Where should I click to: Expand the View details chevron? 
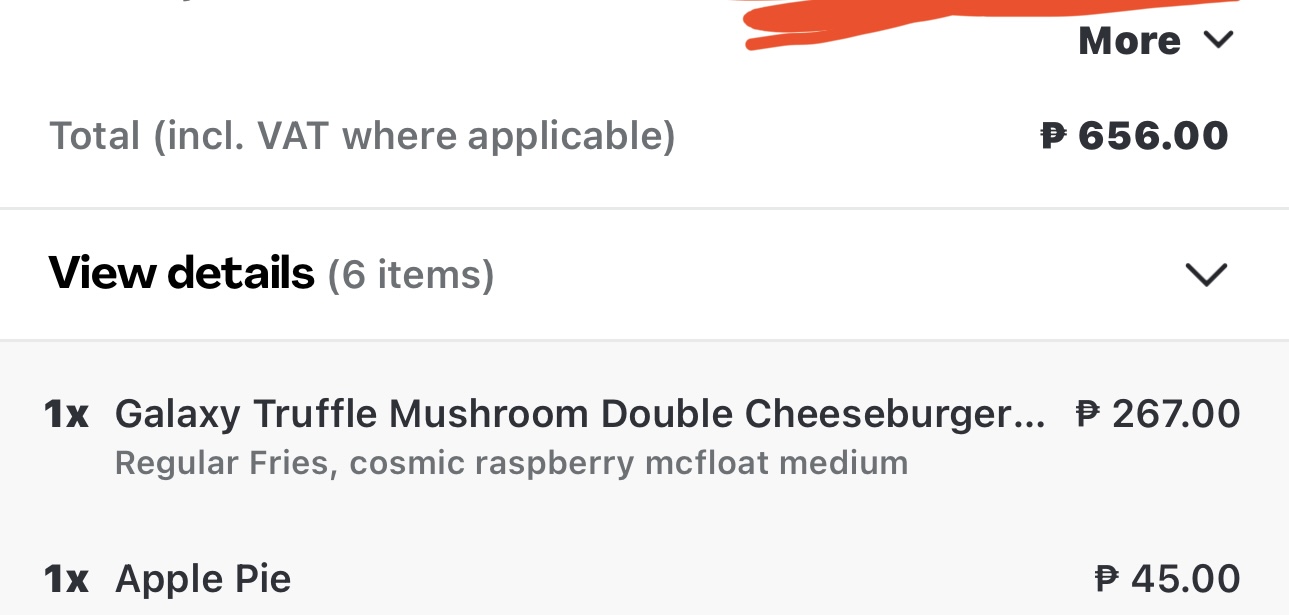click(1205, 274)
